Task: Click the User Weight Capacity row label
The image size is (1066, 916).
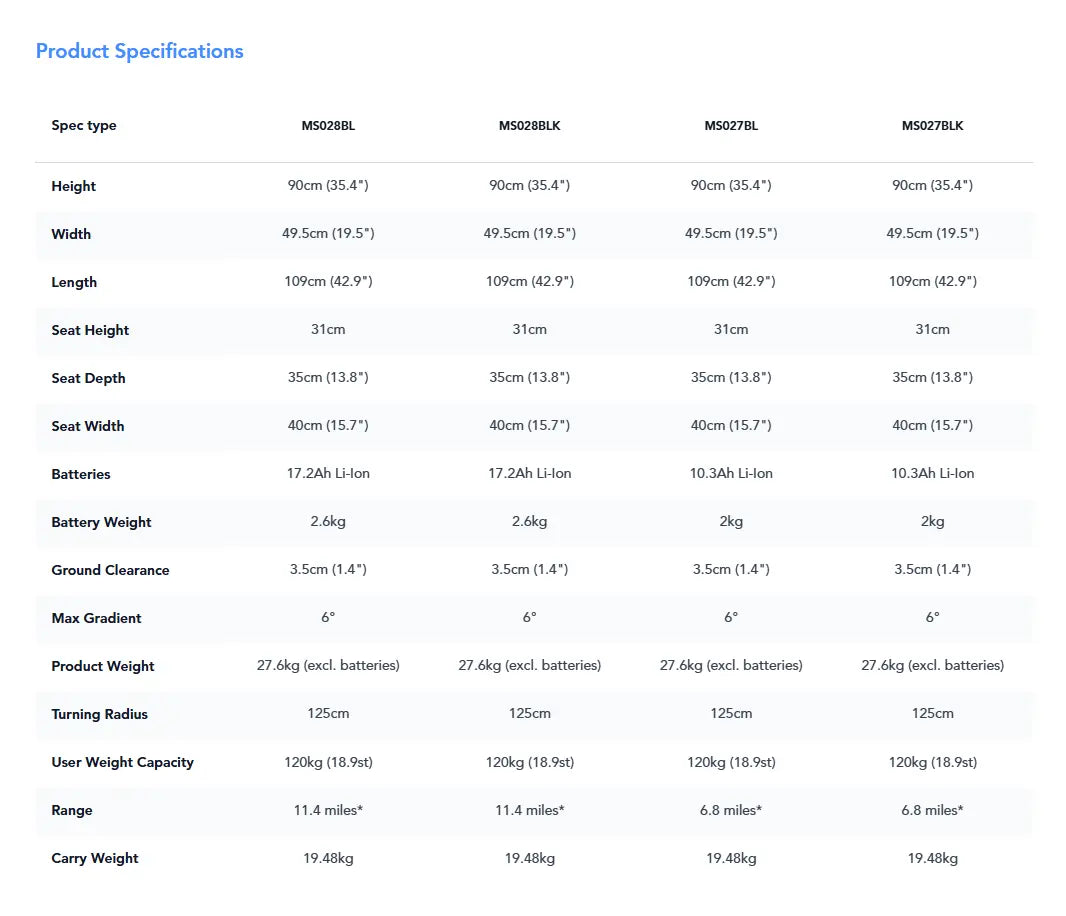Action: pos(122,762)
